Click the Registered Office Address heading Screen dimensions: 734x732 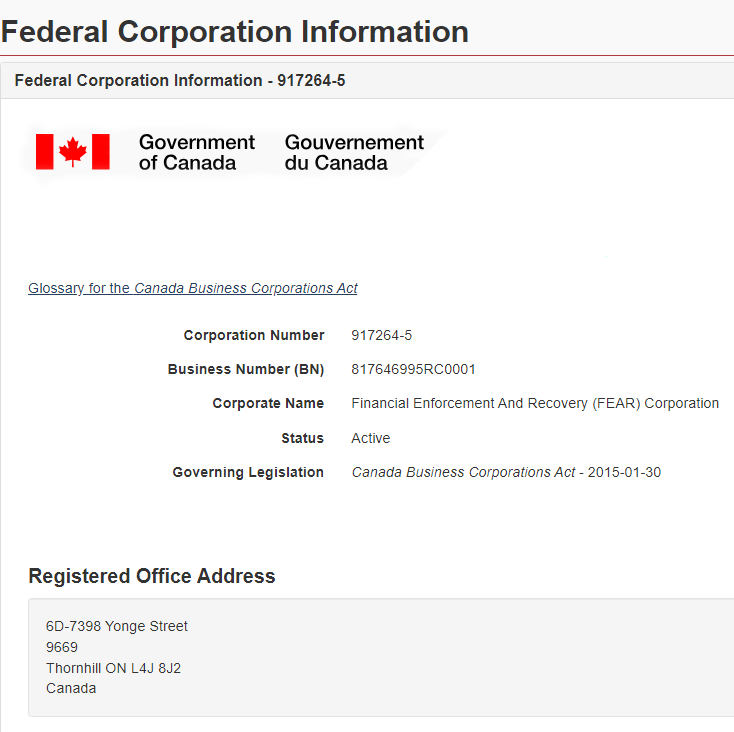(152, 576)
